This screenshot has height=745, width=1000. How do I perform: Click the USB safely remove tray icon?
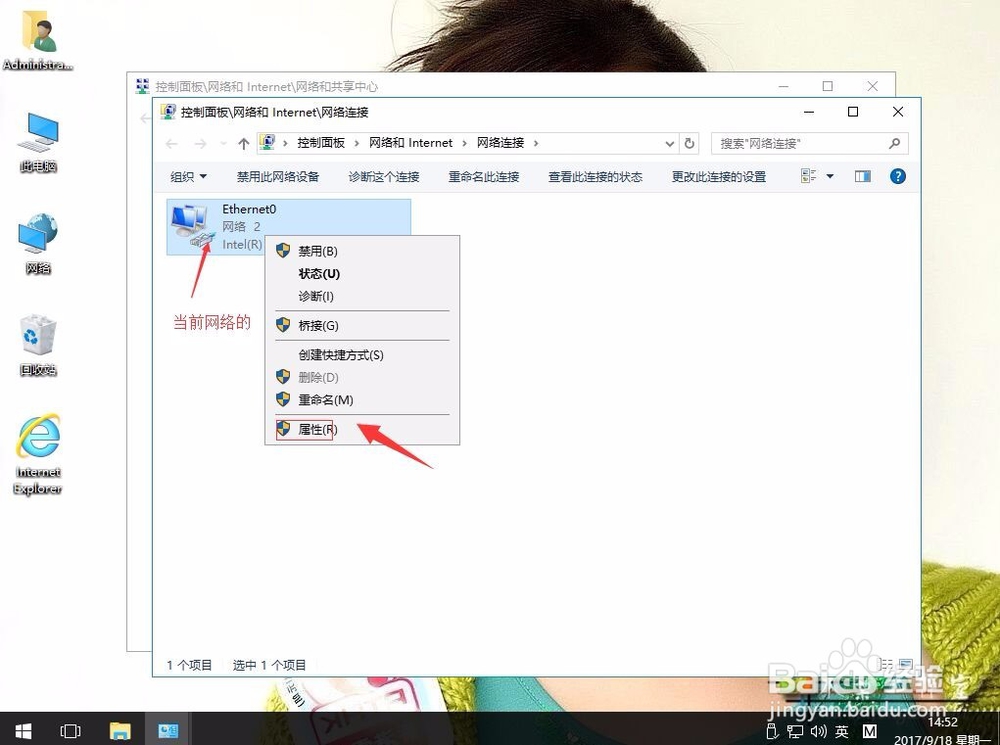point(772,732)
